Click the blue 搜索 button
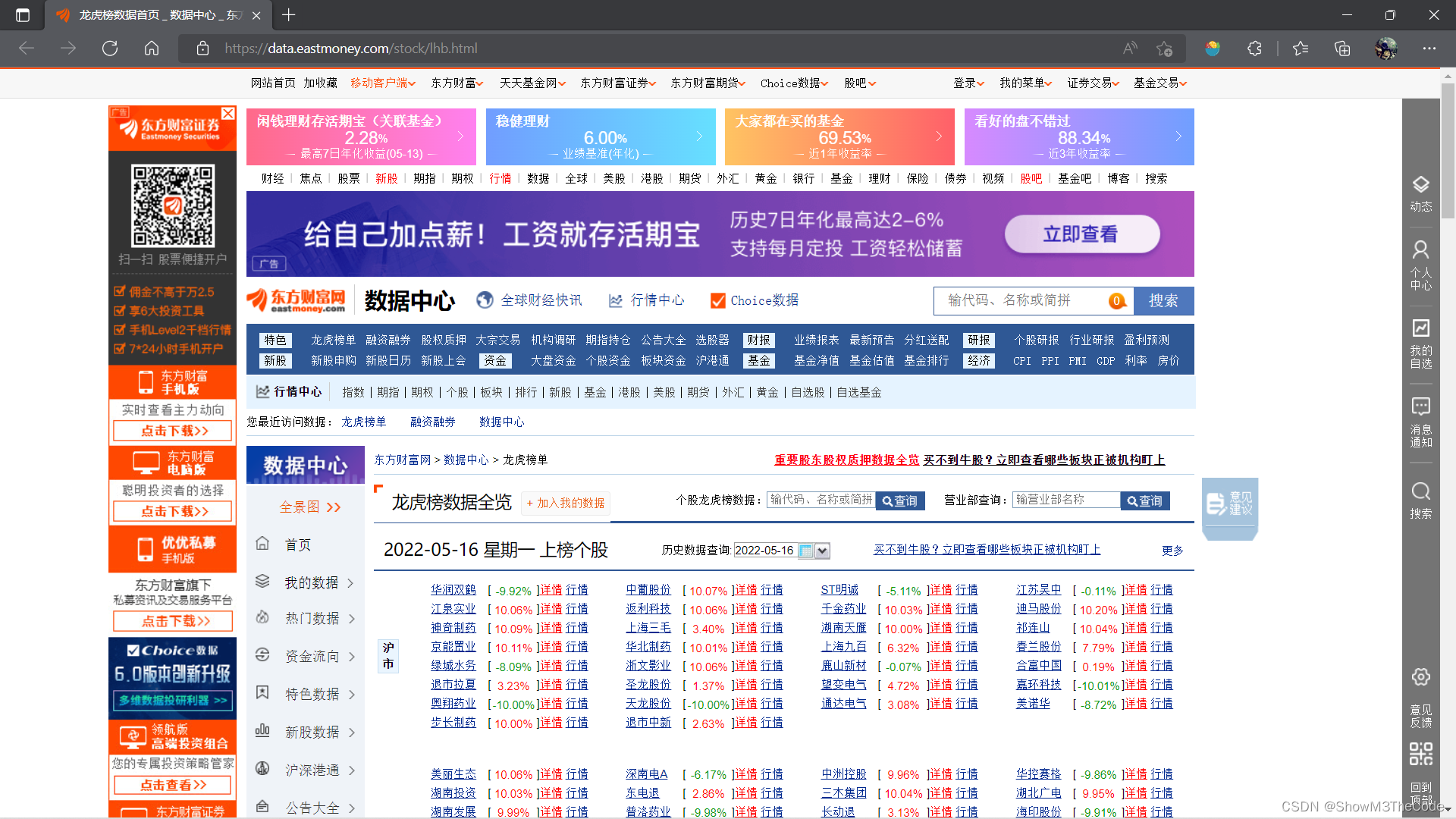This screenshot has height=819, width=1456. [1163, 300]
